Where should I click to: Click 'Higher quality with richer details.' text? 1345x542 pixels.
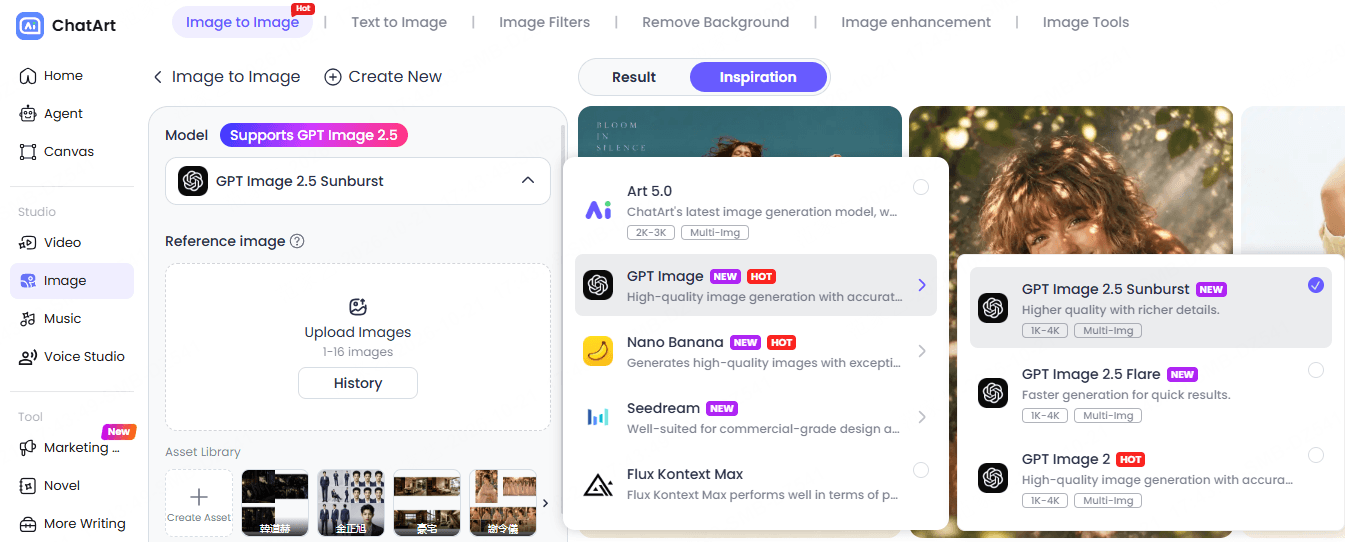click(x=1120, y=310)
